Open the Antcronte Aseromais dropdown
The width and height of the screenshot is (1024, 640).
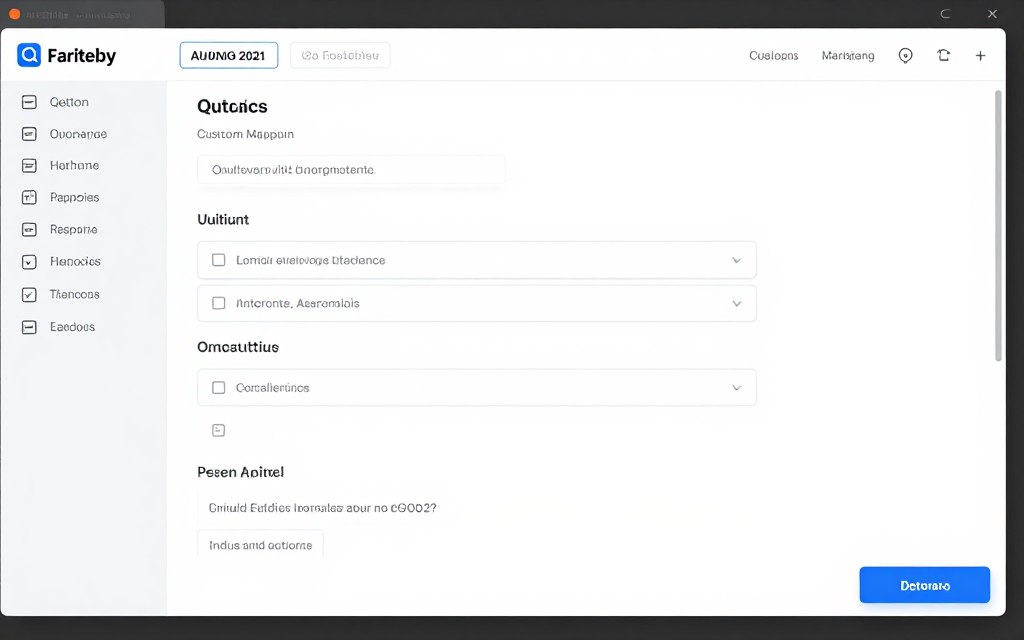(737, 303)
